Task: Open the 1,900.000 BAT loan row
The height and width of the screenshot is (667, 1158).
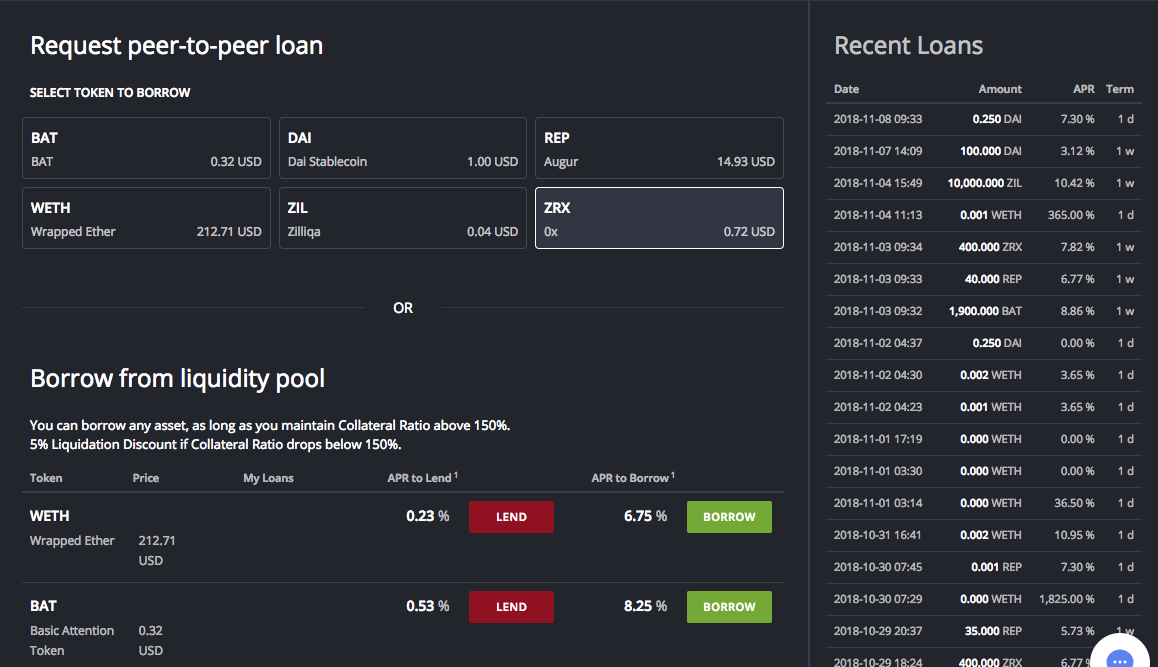Action: point(984,311)
